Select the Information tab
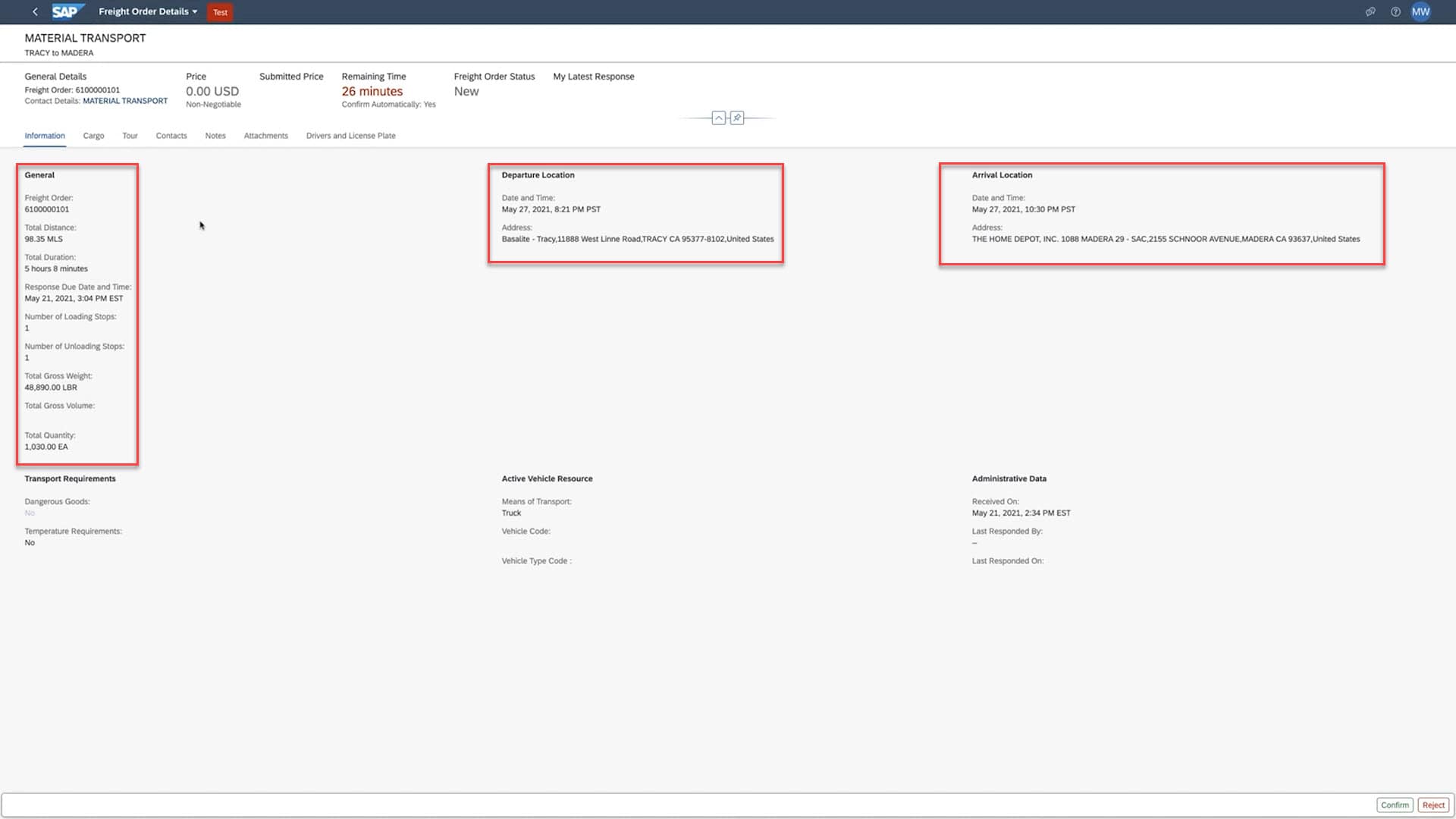This screenshot has width=1456, height=819. click(x=45, y=136)
